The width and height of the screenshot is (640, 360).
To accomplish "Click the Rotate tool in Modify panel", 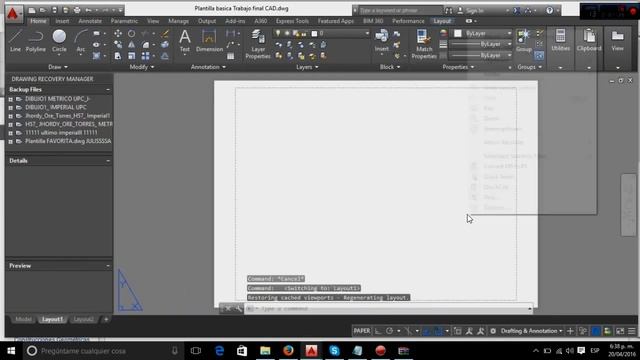I will point(131,33).
